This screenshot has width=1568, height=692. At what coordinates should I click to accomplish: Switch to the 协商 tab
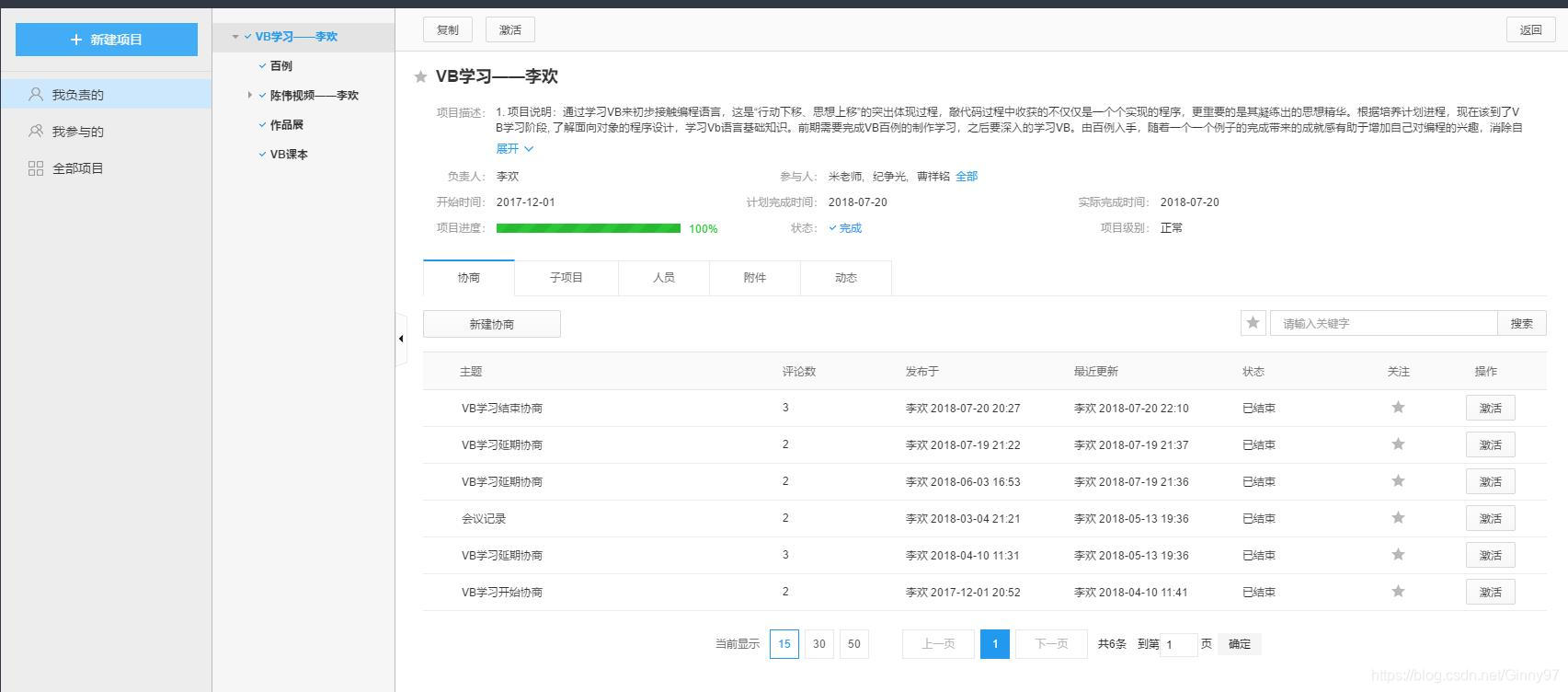pyautogui.click(x=469, y=277)
